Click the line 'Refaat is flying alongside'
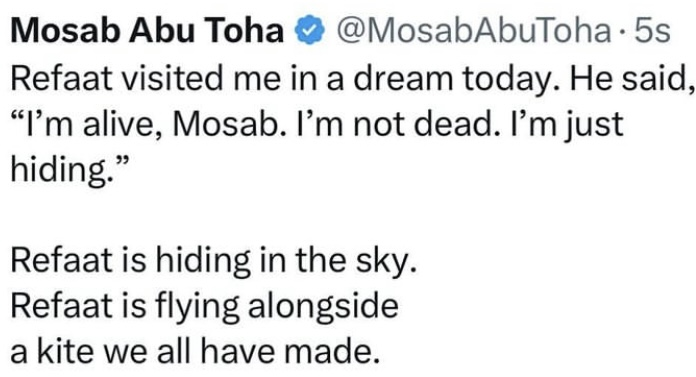Screen dimensions: 696x377 coord(205,306)
